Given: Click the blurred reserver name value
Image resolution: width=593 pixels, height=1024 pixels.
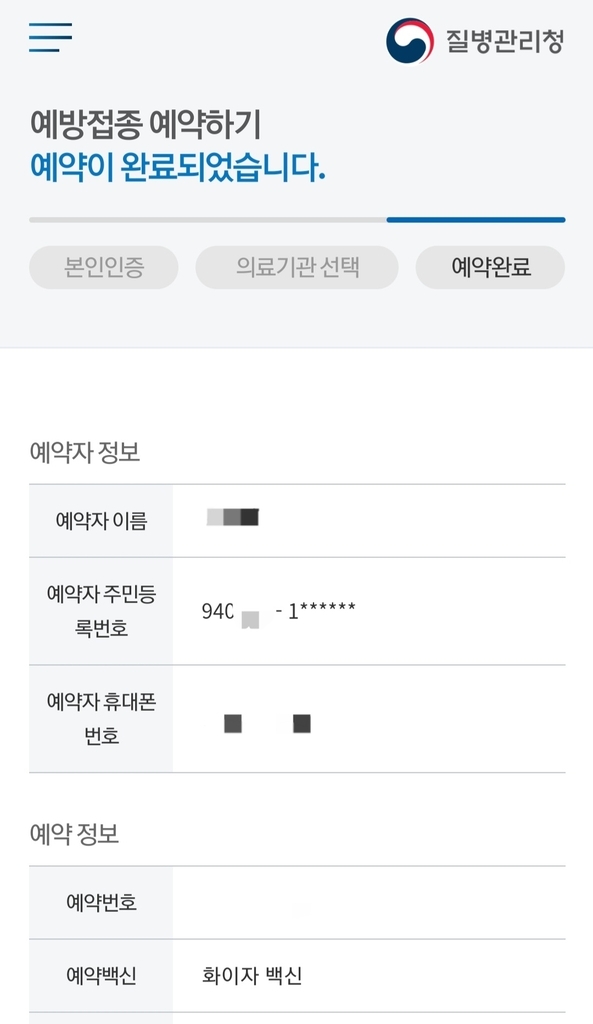Looking at the screenshot, I should (x=232, y=517).
